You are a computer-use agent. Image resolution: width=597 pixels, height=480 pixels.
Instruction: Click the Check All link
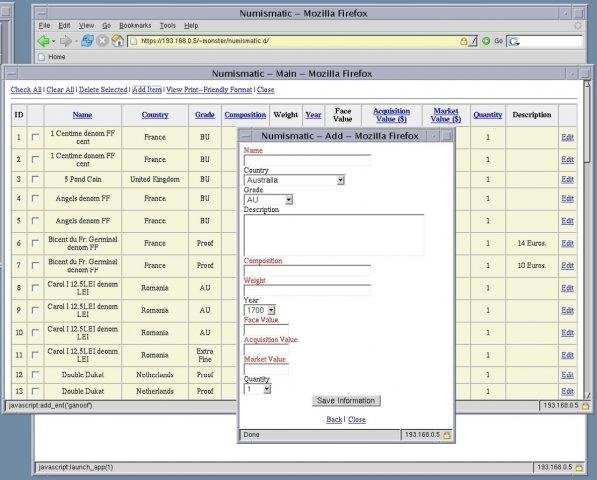[26, 90]
